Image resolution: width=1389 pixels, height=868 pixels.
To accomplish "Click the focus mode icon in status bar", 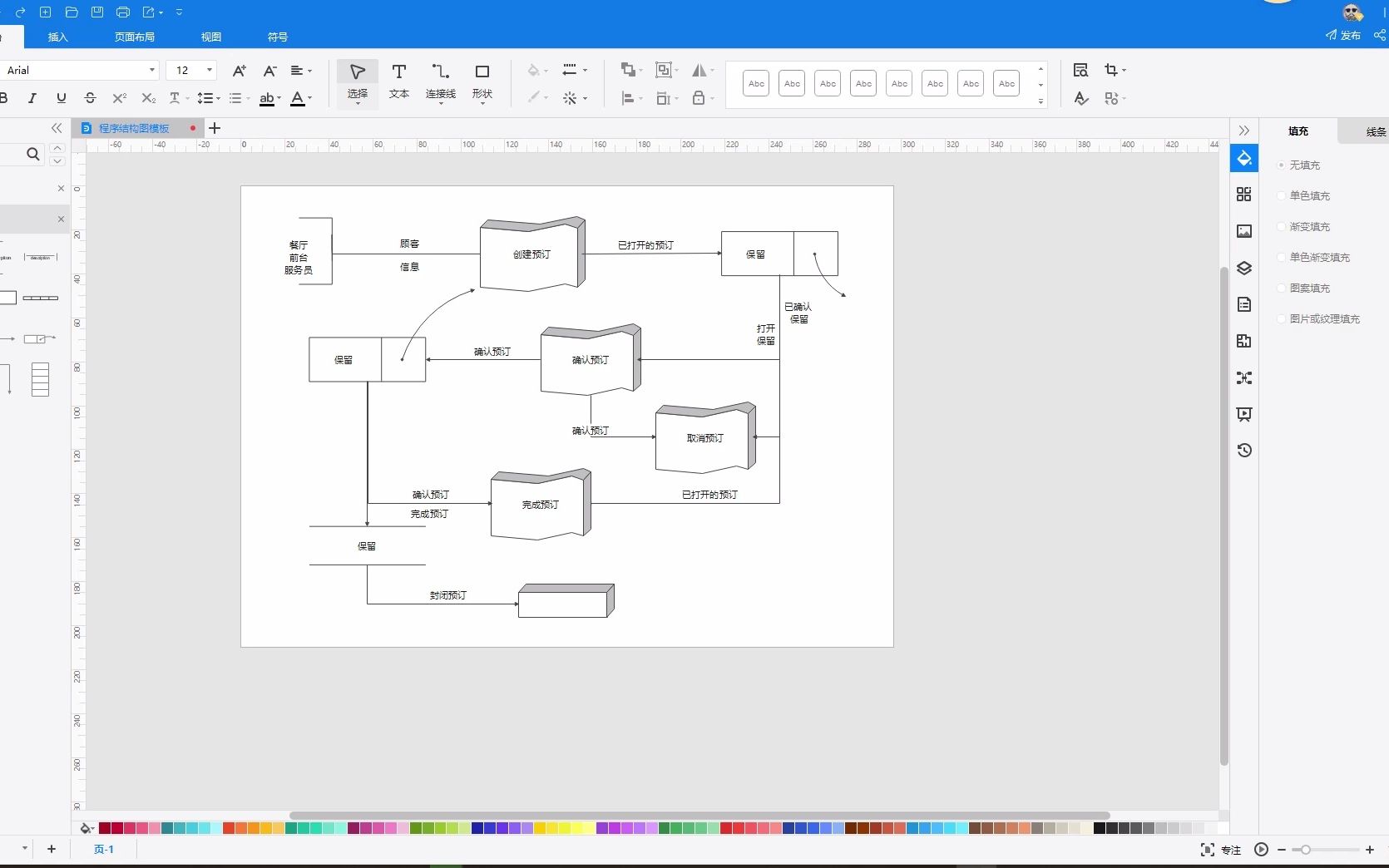I will tap(1208, 850).
